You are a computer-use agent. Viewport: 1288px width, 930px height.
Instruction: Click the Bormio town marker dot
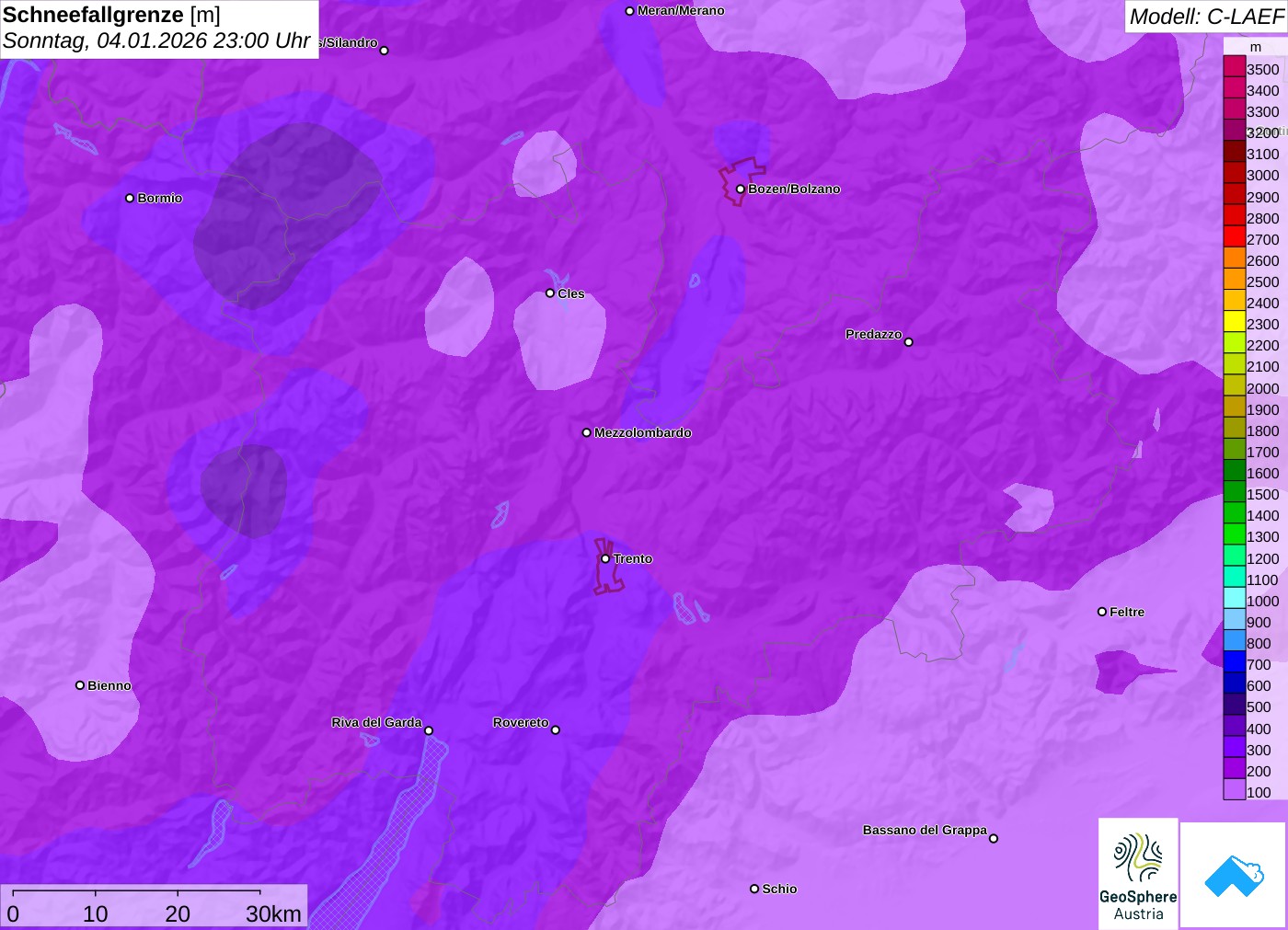pos(130,198)
